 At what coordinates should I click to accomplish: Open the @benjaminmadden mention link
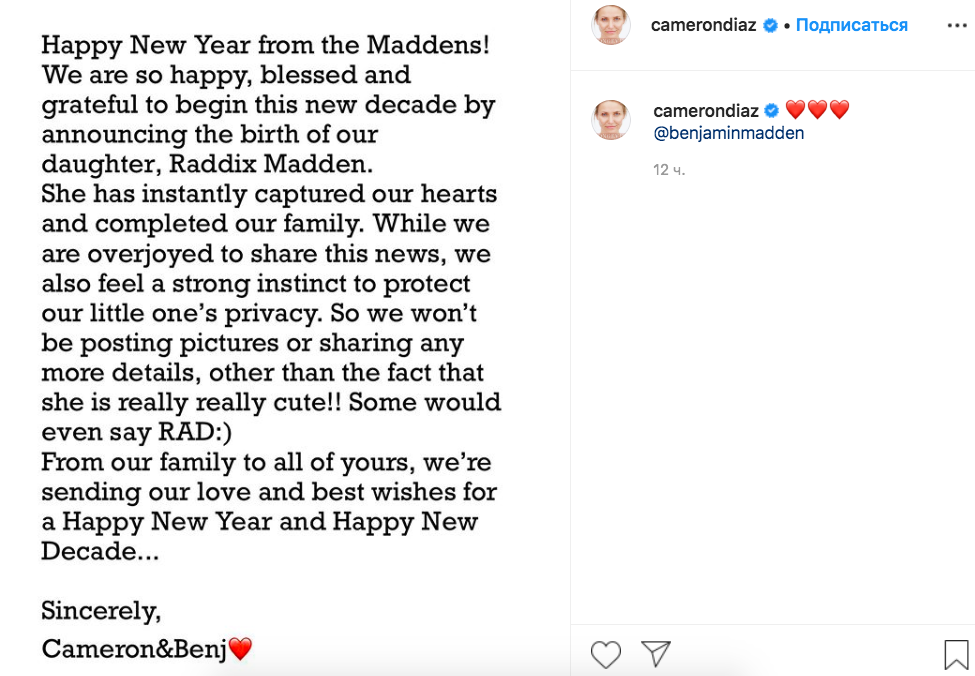(729, 133)
